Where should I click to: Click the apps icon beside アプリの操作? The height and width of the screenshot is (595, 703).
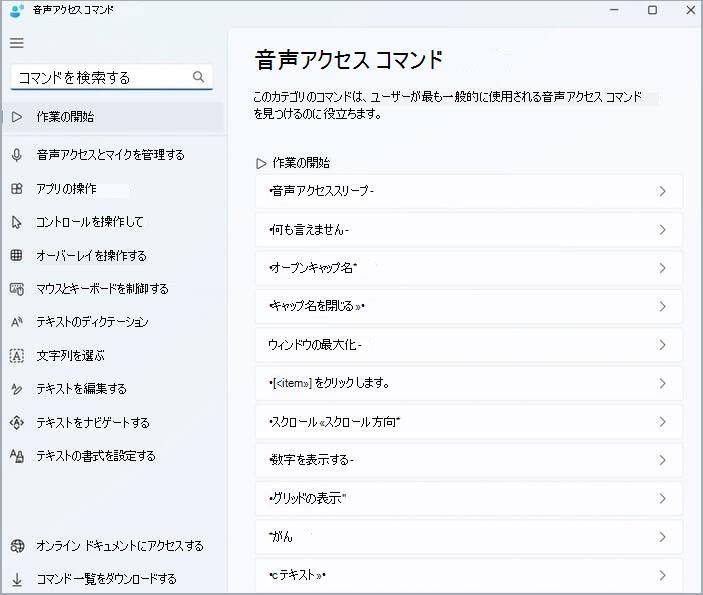pos(17,188)
